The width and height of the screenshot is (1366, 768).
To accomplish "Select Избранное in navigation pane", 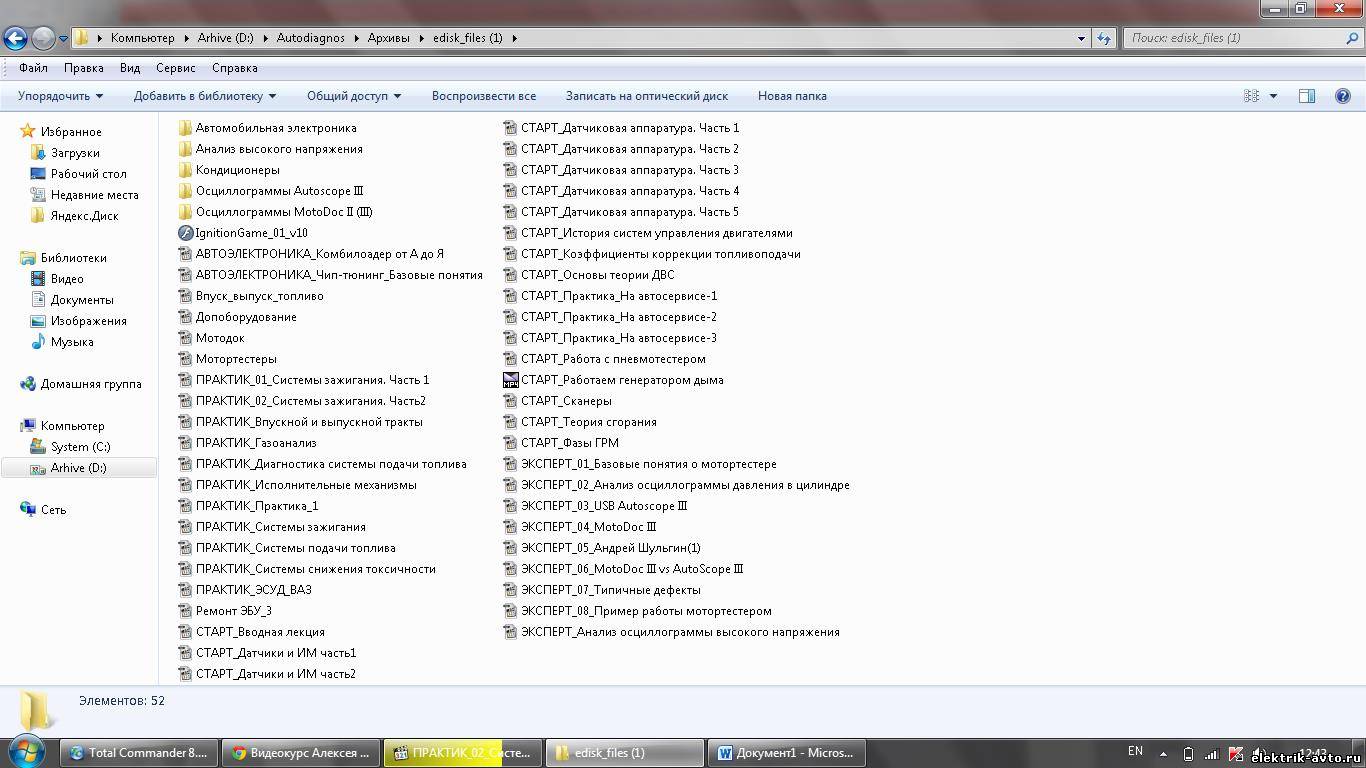I will [x=71, y=132].
